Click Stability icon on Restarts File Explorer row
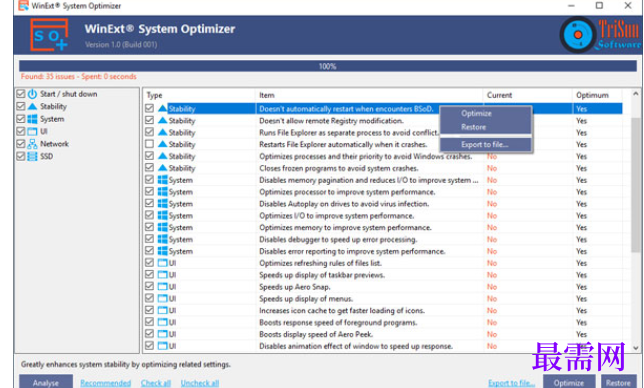This screenshot has height=388, width=644. coord(163,144)
